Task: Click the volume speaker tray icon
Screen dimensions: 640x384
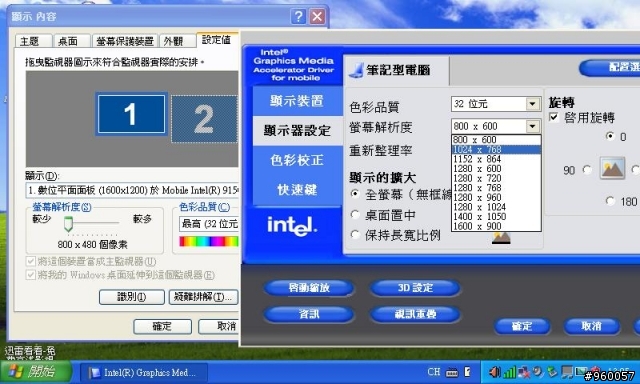Action: [494, 372]
